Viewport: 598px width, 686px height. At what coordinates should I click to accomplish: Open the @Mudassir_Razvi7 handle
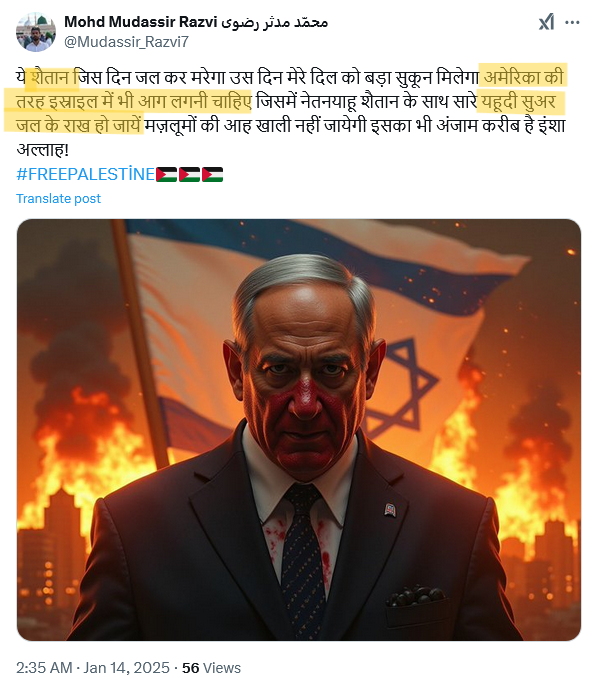pyautogui.click(x=126, y=42)
